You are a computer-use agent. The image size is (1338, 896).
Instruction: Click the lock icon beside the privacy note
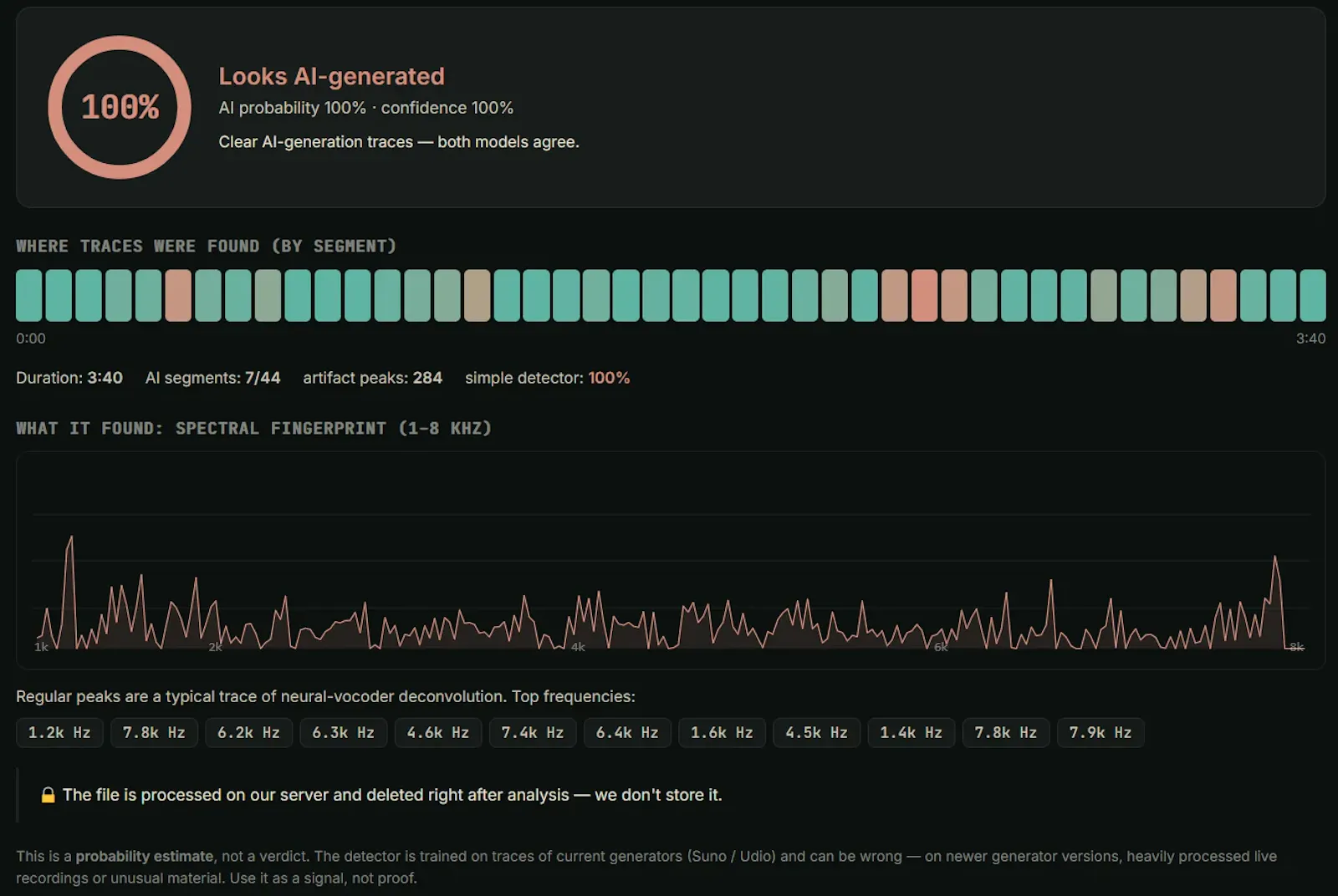click(x=49, y=795)
